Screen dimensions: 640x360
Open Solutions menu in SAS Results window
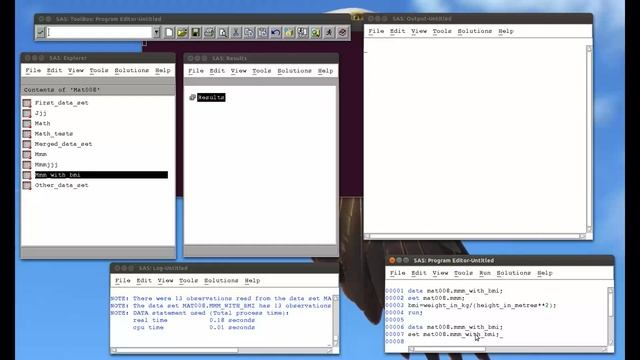point(294,71)
